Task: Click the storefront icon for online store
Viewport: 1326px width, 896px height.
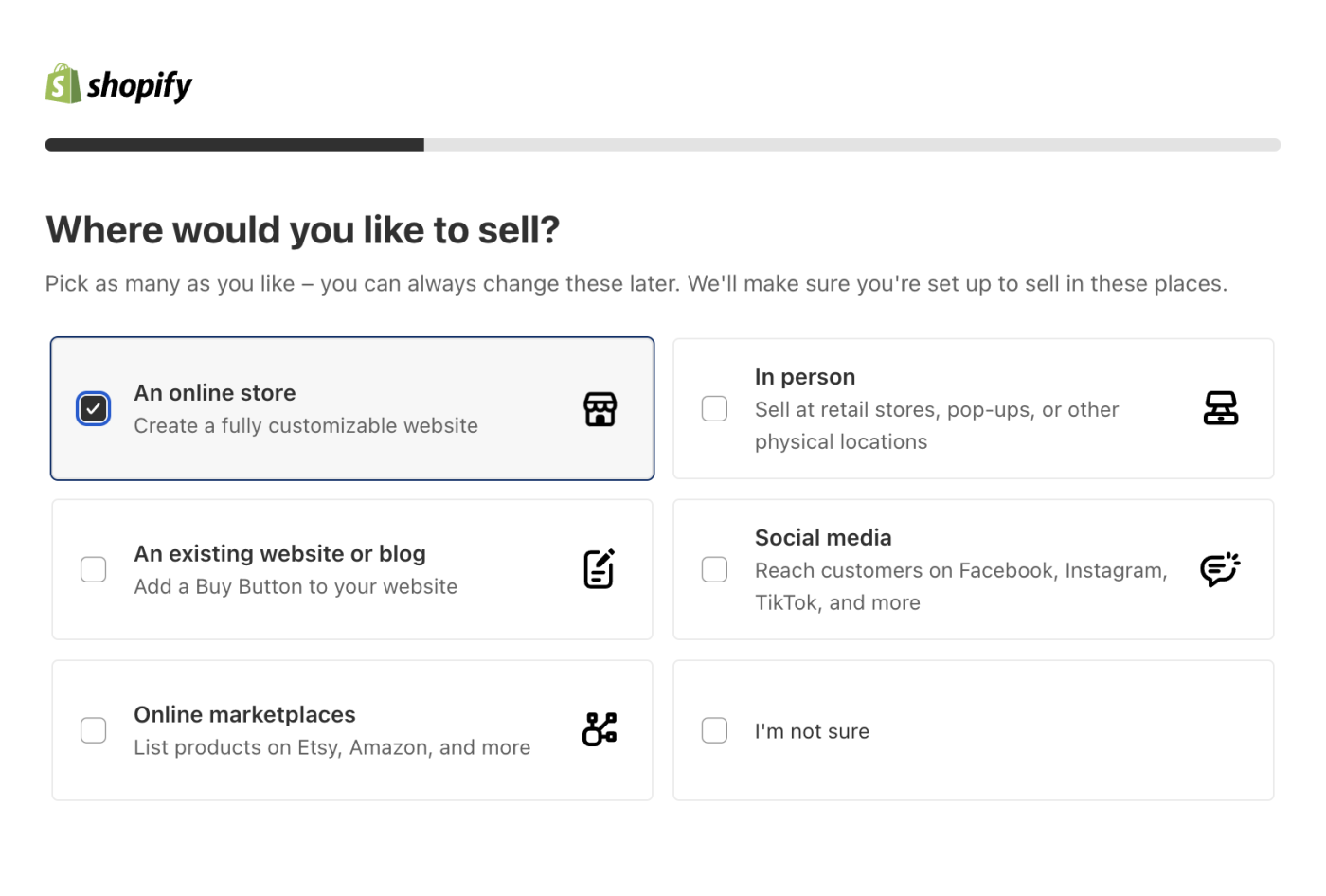Action: click(600, 409)
